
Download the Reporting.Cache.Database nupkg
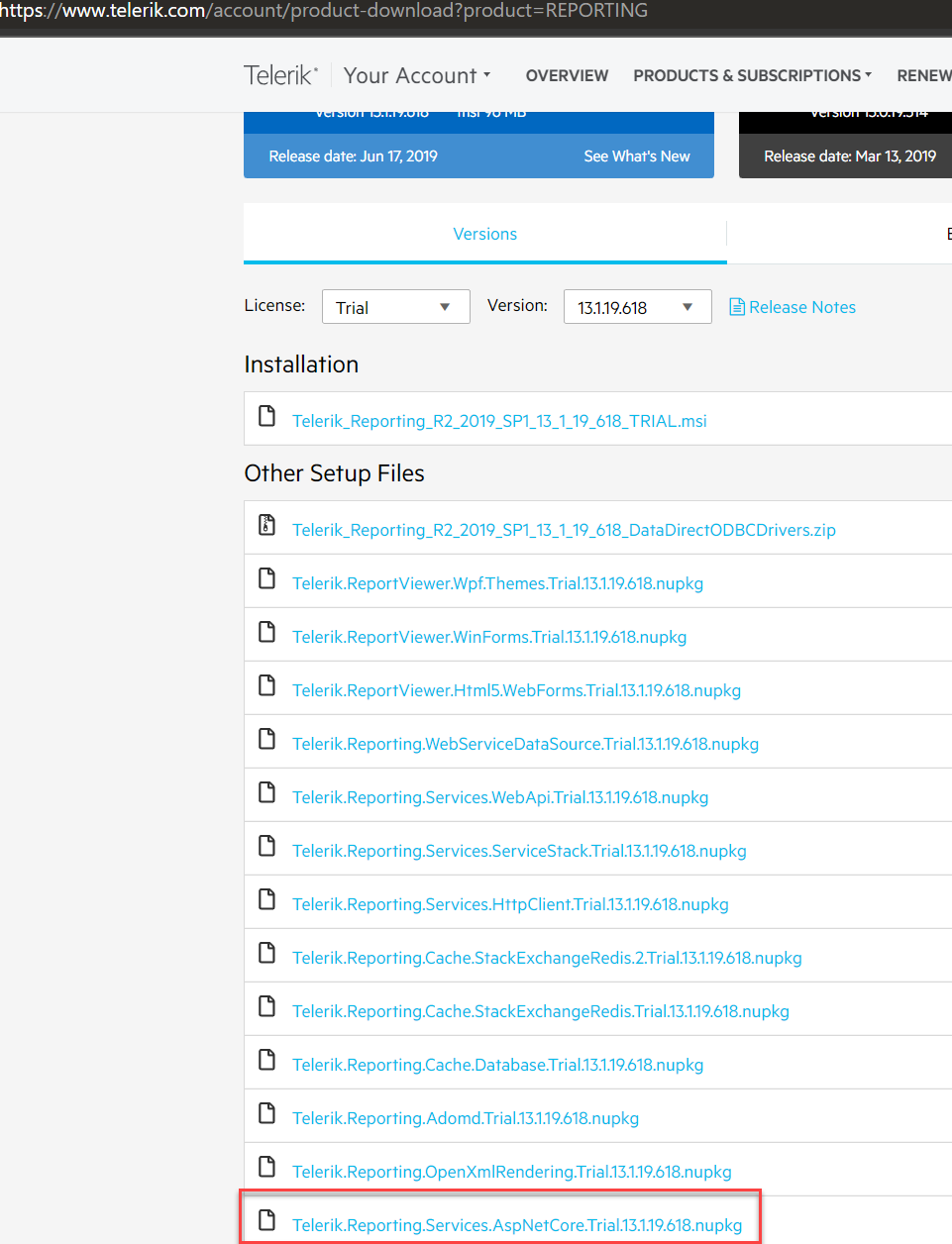tap(497, 1065)
